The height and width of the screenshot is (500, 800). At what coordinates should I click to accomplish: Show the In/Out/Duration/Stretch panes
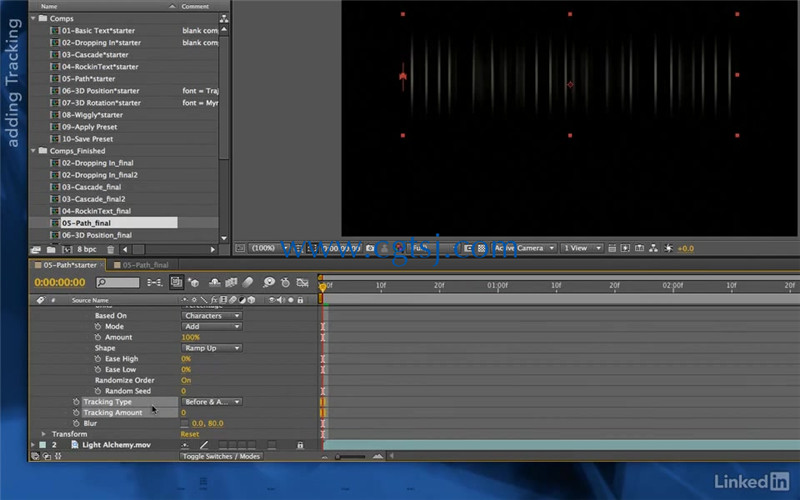pos(58,457)
